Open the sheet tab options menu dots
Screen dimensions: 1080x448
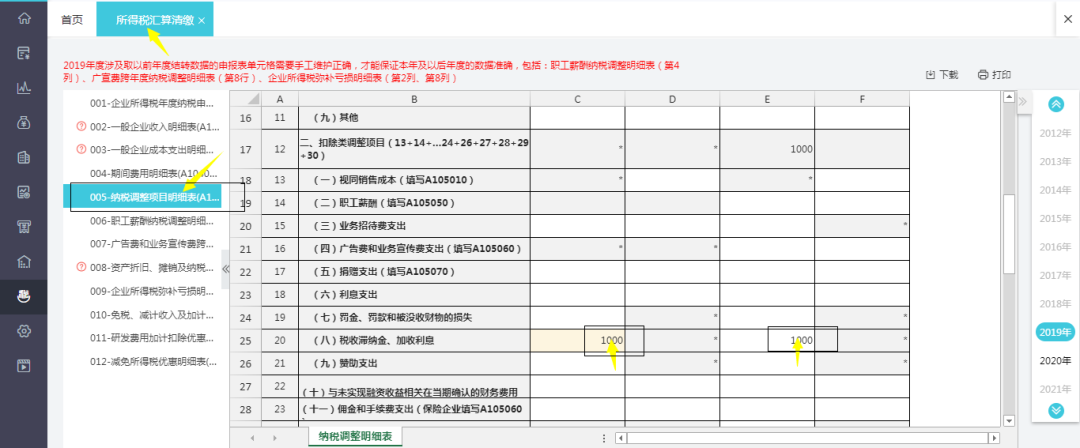[604, 437]
